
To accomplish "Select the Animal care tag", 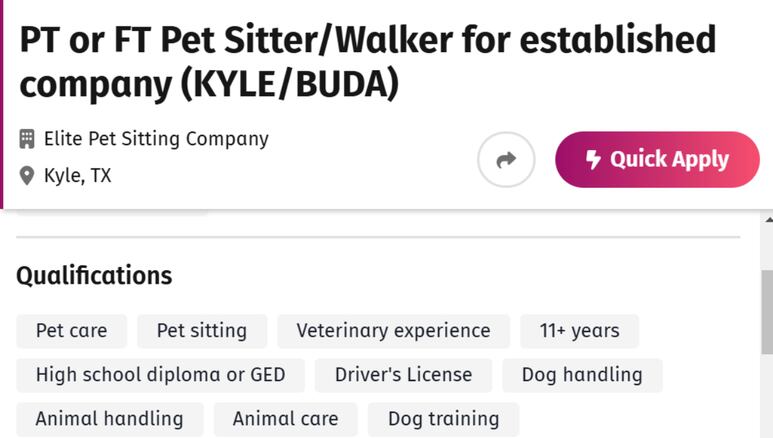I will point(285,419).
